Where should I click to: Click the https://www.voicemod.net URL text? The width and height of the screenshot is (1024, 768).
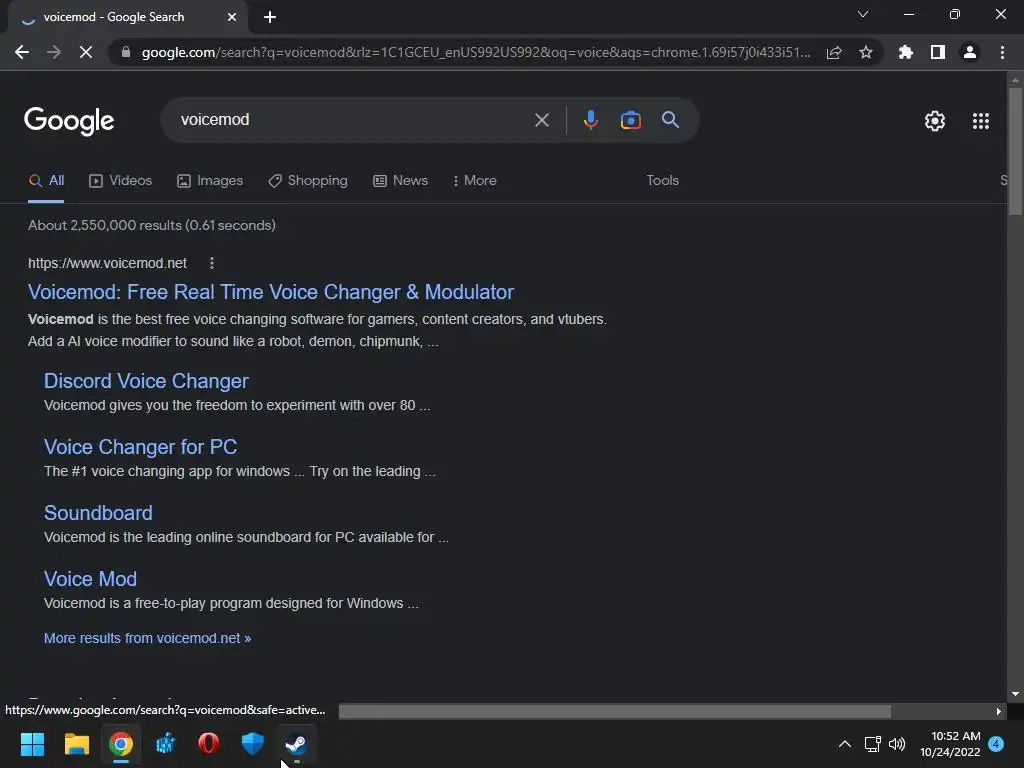pyautogui.click(x=107, y=263)
